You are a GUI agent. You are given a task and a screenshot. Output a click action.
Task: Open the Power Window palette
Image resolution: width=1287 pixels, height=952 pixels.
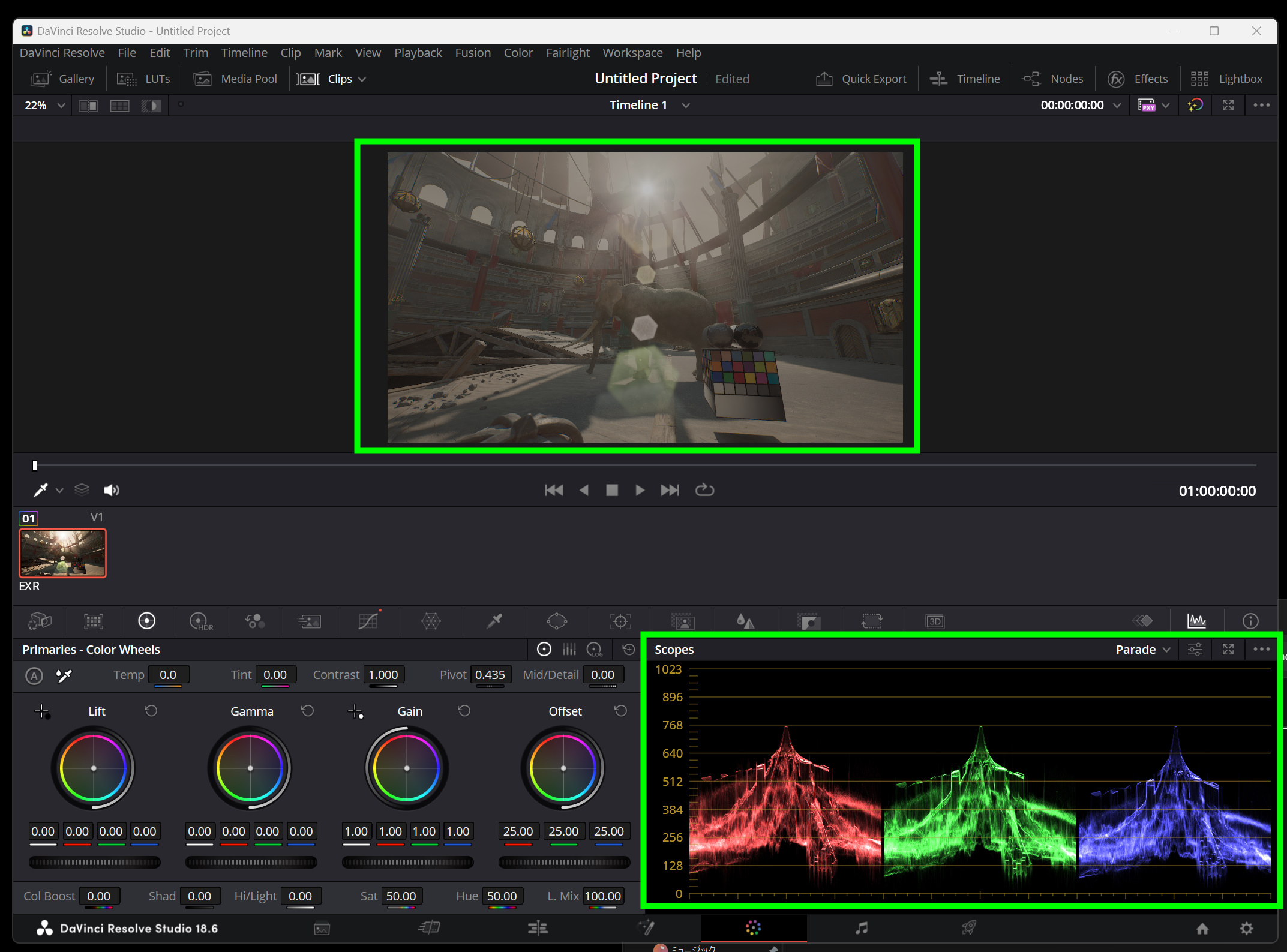click(x=557, y=621)
